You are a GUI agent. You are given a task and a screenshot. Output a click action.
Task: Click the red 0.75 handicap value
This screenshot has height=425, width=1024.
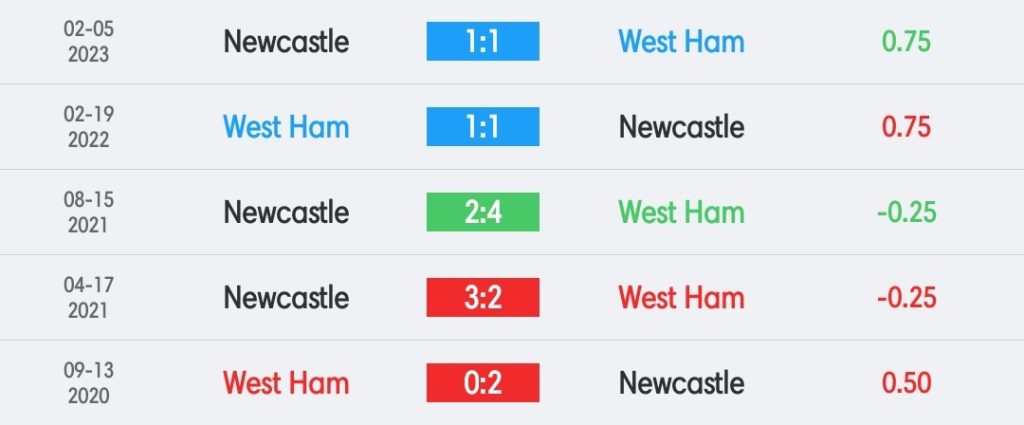906,127
